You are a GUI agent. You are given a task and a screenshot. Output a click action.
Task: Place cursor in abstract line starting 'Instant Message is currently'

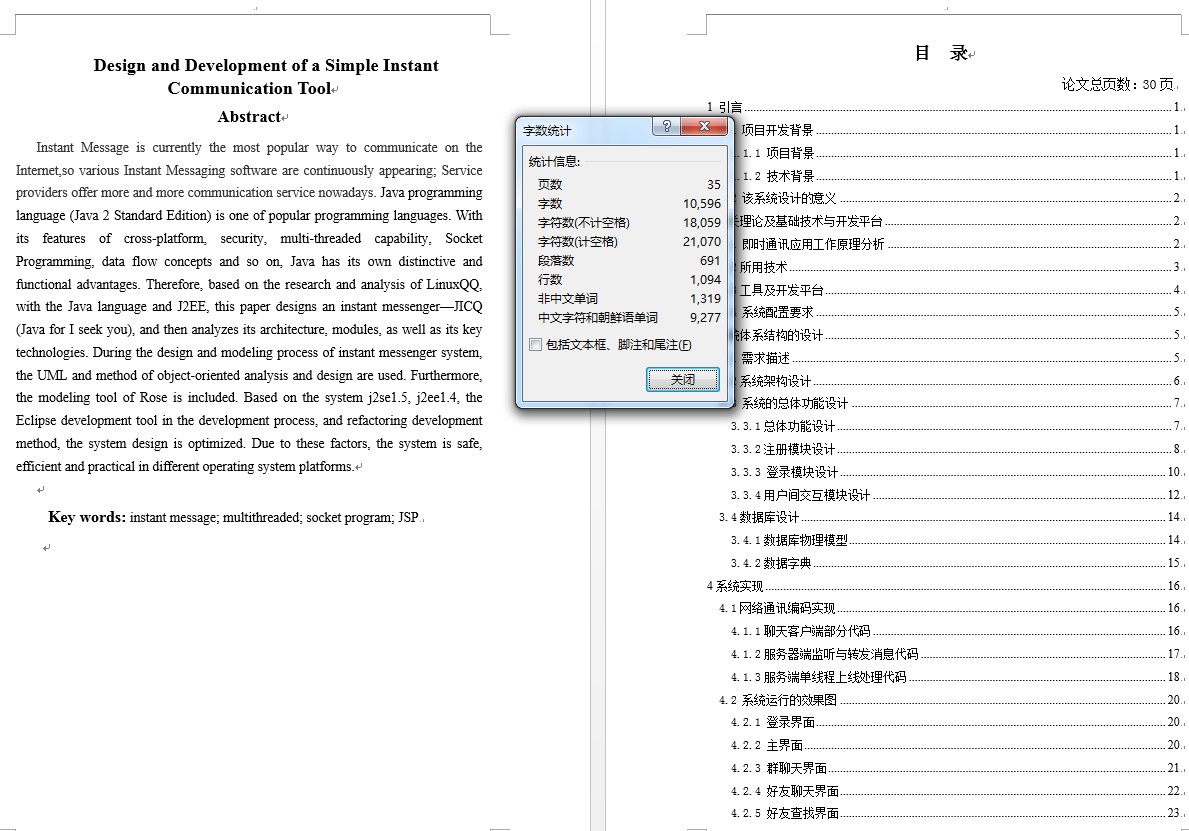pyautogui.click(x=259, y=147)
